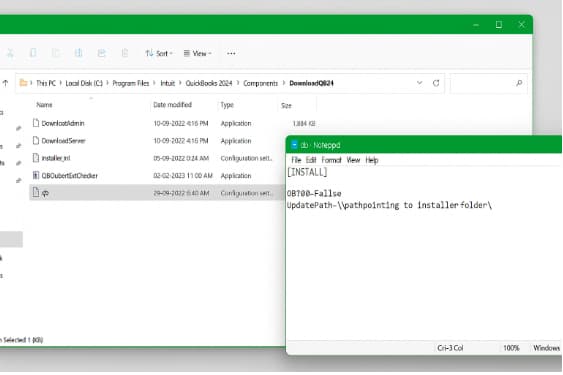Screen dimensions: 563x375
Task: Click the [INSTALL] line in Notepad
Action: point(307,172)
